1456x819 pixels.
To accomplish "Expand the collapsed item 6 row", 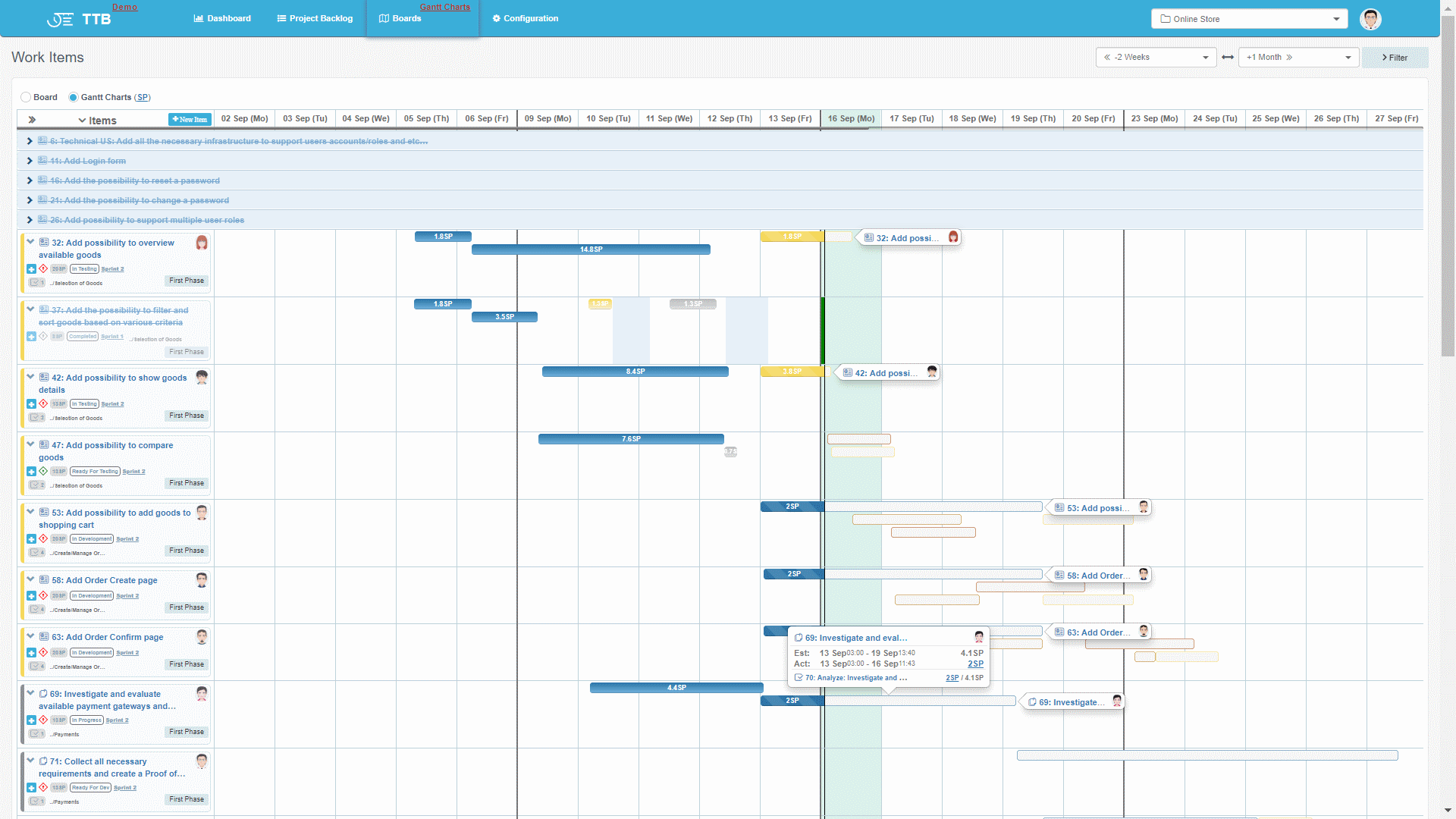I will coord(29,141).
